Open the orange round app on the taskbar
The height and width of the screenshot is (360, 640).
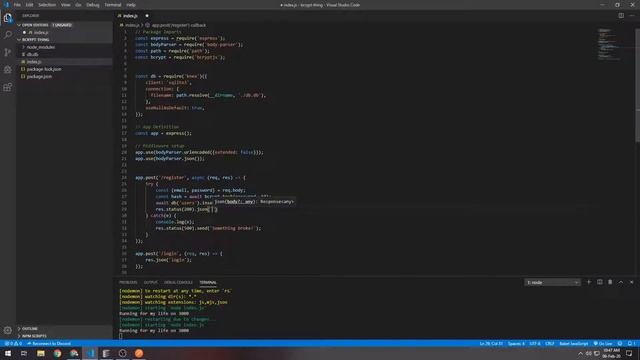[x=139, y=353]
